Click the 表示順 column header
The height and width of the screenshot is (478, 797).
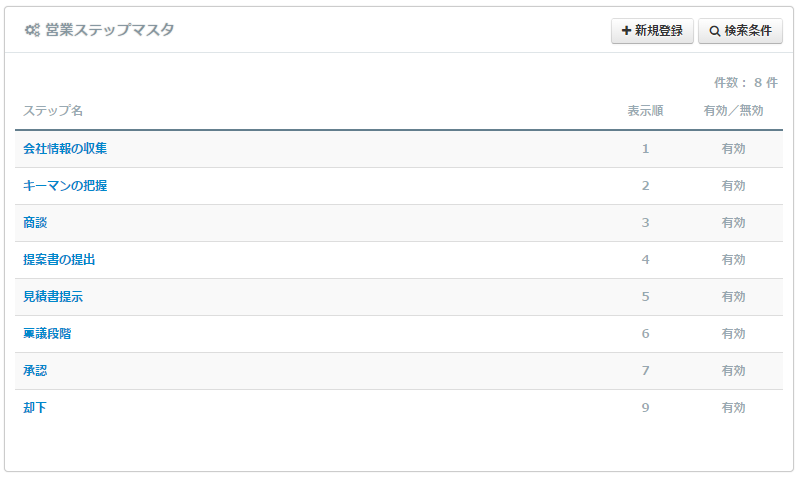(x=645, y=111)
